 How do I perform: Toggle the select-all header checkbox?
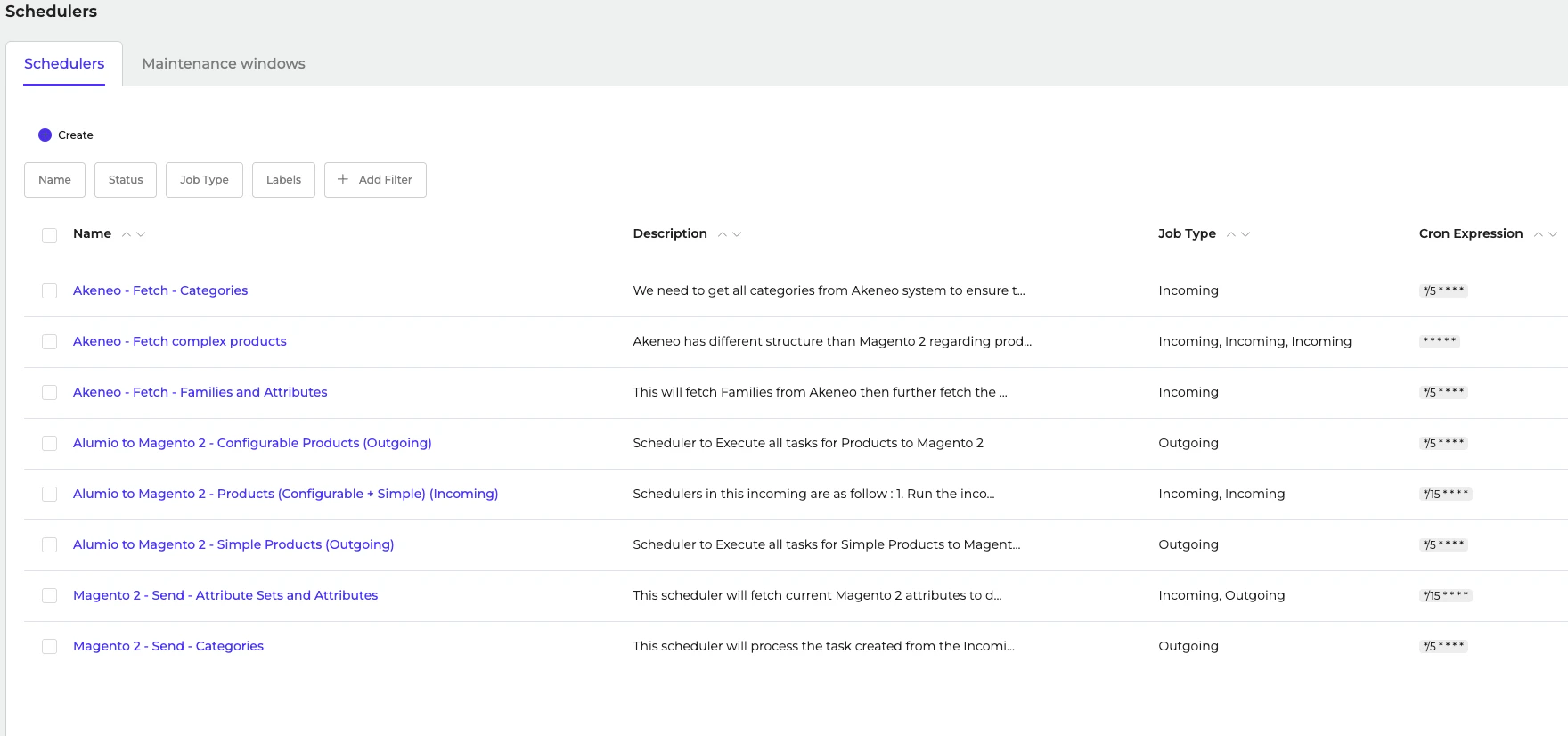(49, 235)
